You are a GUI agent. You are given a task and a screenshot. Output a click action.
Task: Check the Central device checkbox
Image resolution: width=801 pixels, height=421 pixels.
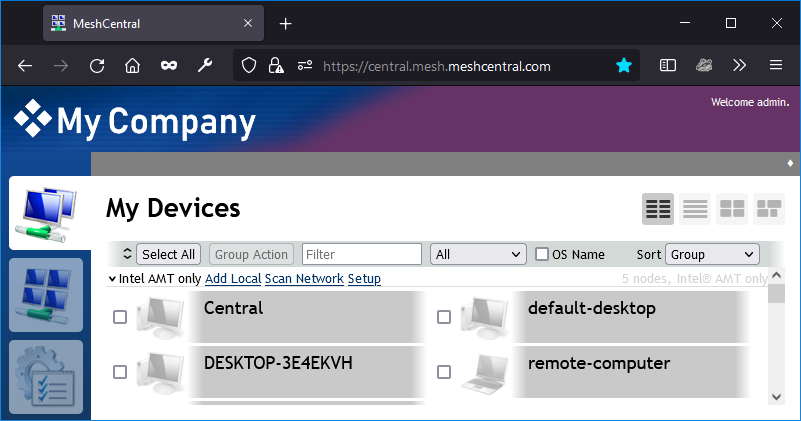coord(120,317)
